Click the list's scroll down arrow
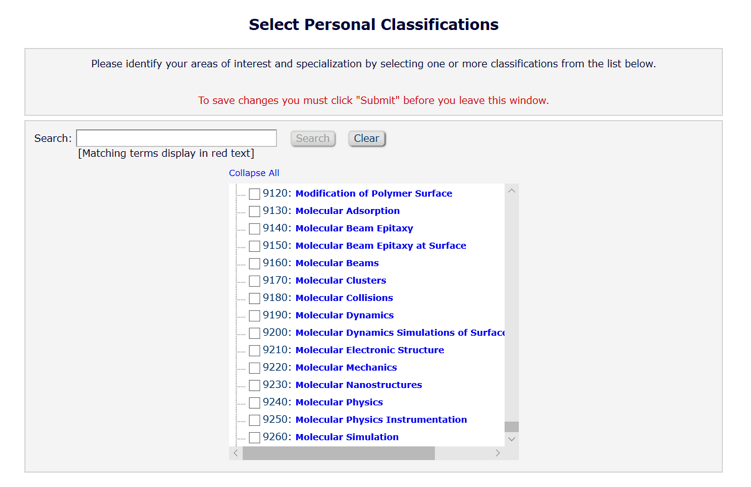The width and height of the screenshot is (751, 487). coord(511,439)
